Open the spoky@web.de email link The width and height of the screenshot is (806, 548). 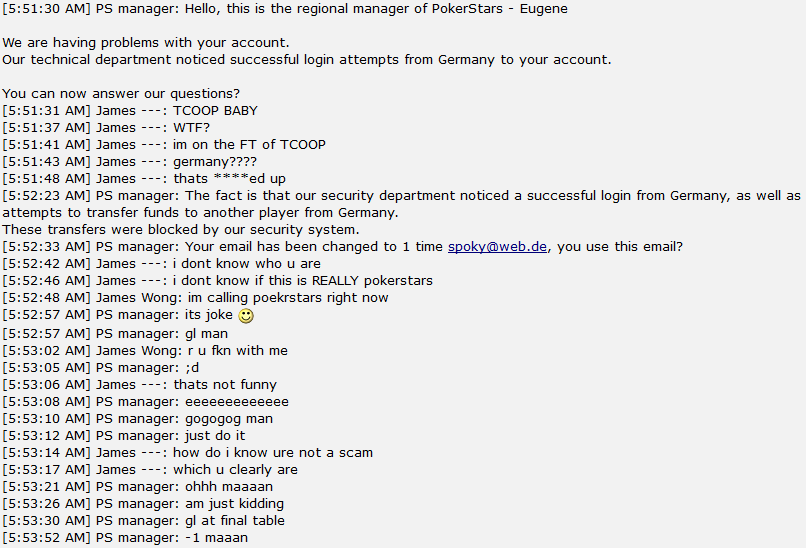(497, 247)
